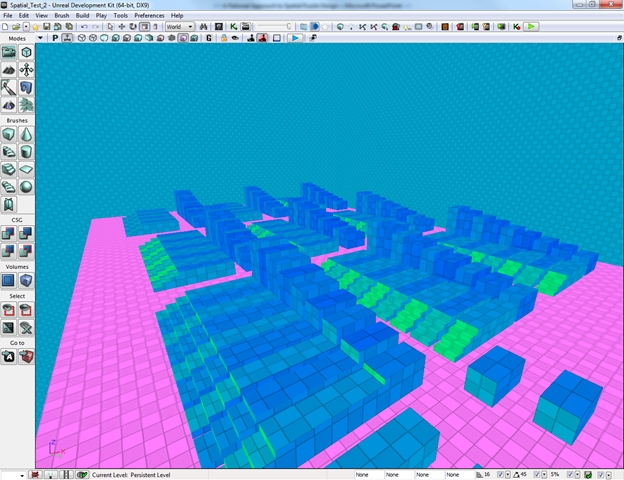The height and width of the screenshot is (480, 624).
Task: Open the Content Browser (star icon)
Action: (35, 27)
